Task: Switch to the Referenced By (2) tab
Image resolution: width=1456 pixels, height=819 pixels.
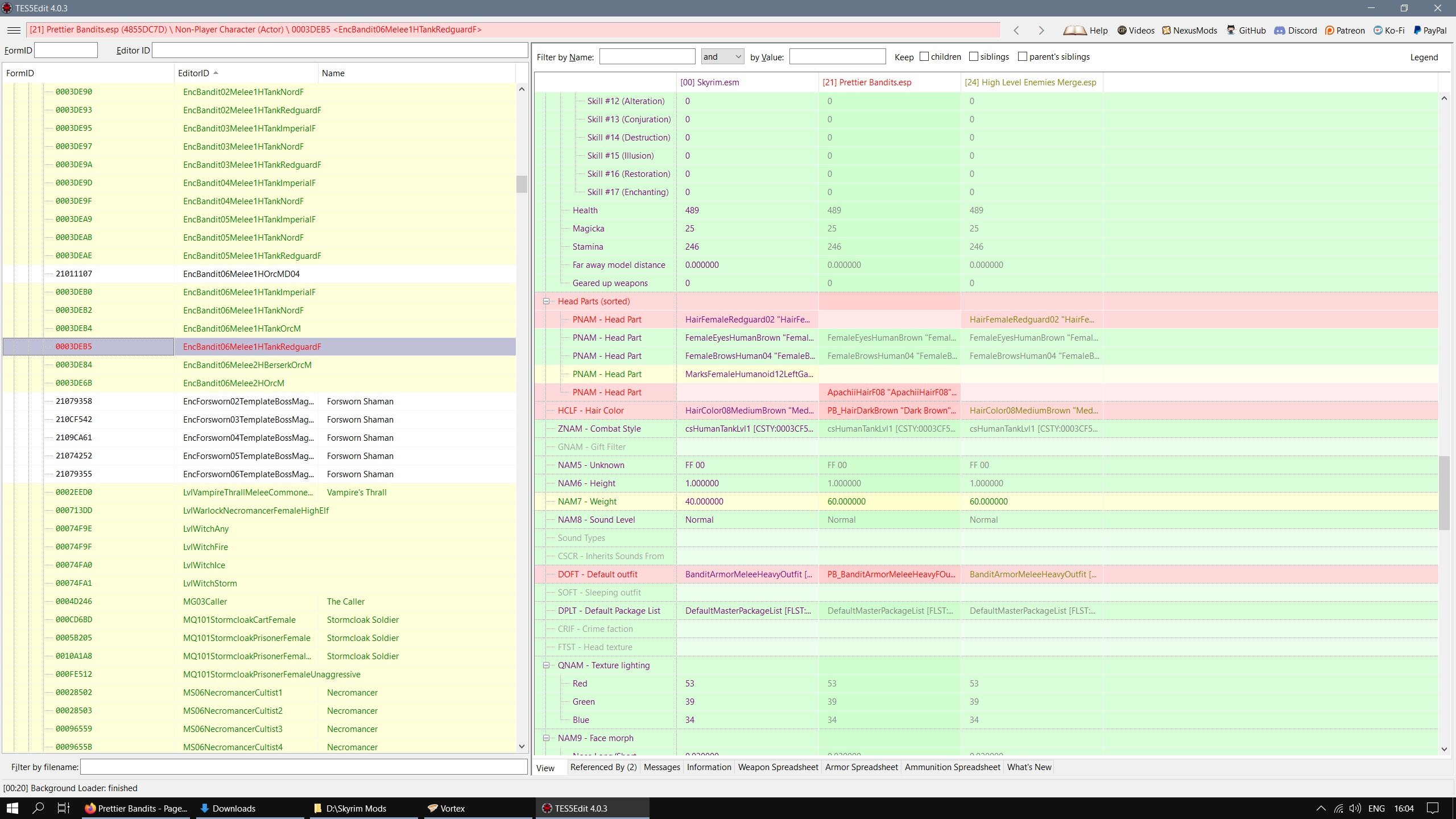Action: pos(603,767)
